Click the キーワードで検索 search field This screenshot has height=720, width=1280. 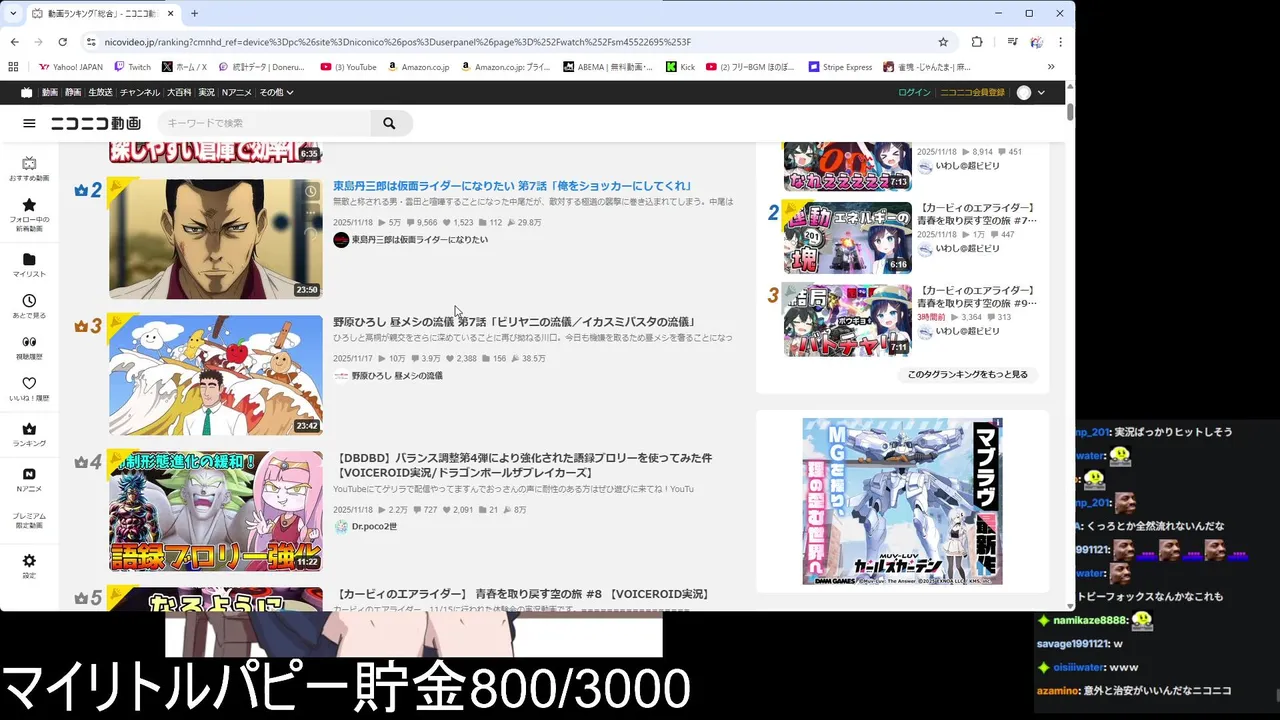(x=265, y=123)
